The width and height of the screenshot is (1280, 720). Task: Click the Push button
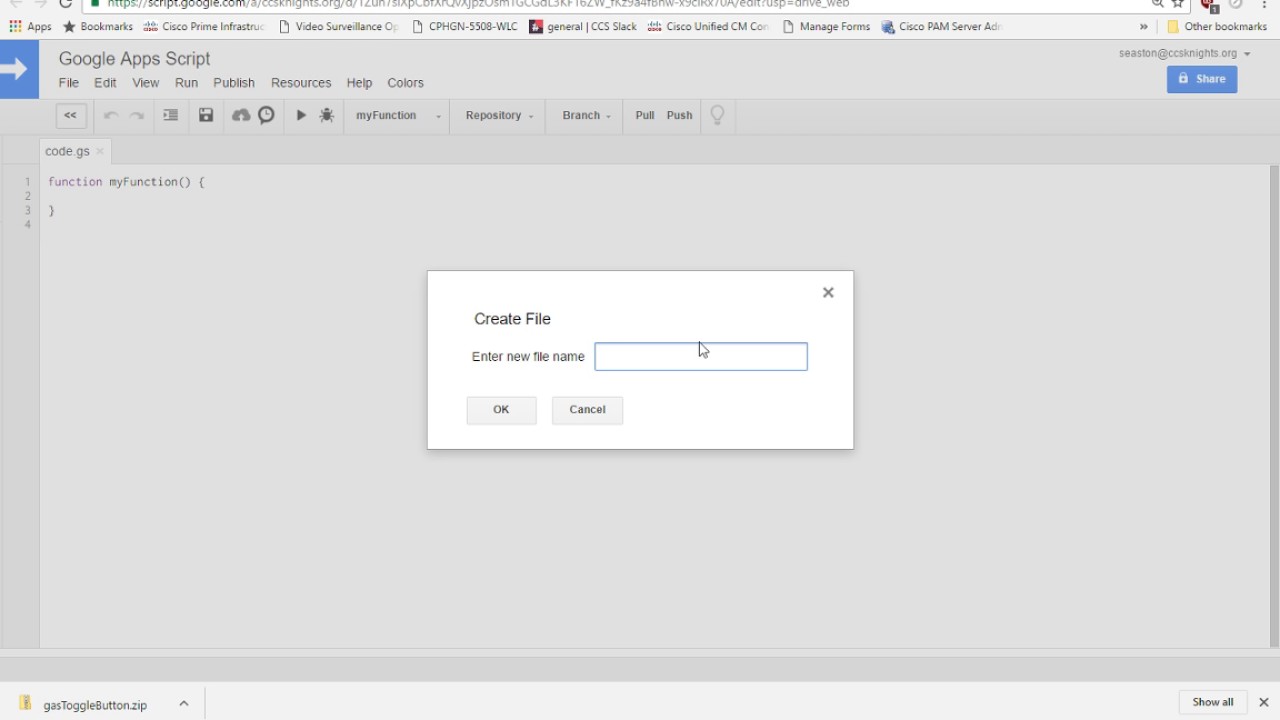pyautogui.click(x=679, y=116)
